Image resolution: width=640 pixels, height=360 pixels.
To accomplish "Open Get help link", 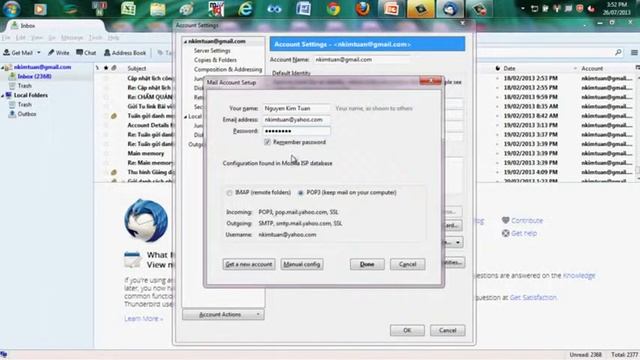I will (x=524, y=233).
